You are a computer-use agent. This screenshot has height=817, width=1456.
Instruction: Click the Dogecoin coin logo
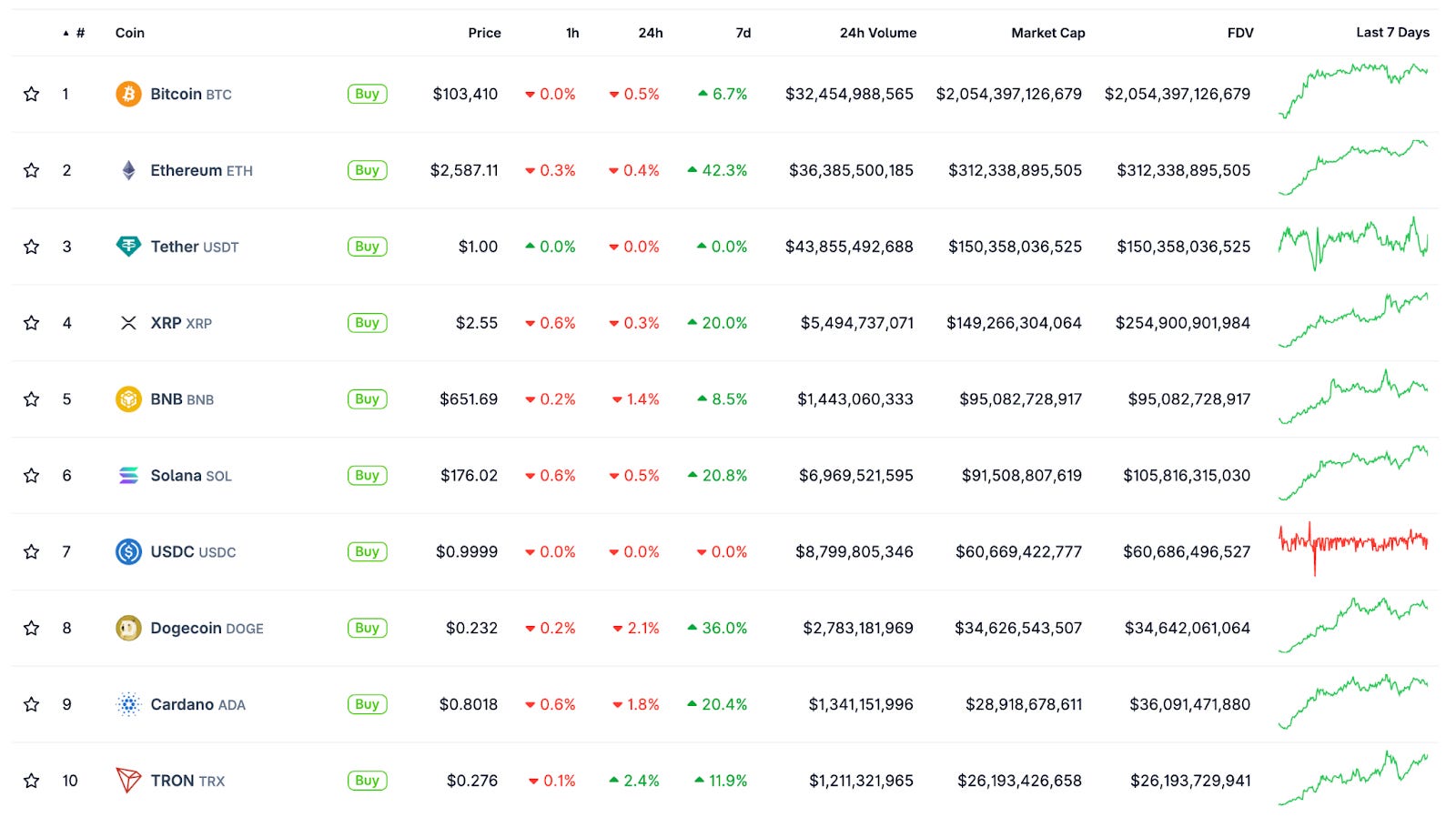click(x=128, y=628)
